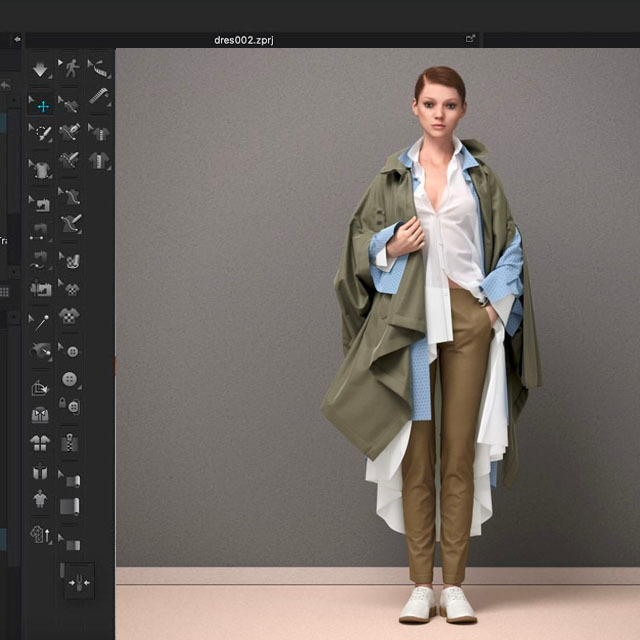The height and width of the screenshot is (640, 640).
Task: Select the curved tape measure tool in top row
Action: pyautogui.click(x=98, y=69)
